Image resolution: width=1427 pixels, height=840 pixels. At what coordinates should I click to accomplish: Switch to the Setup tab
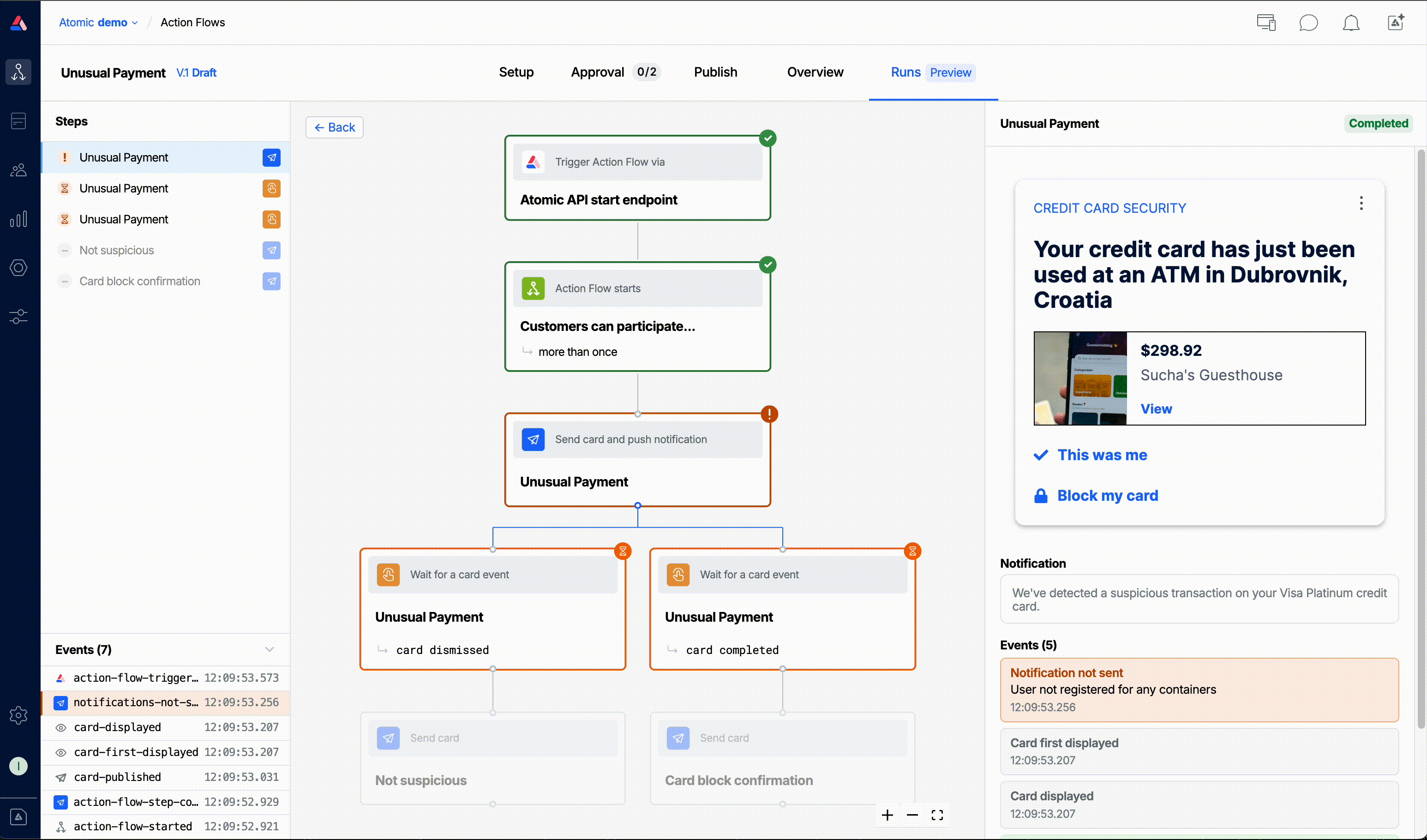click(x=516, y=72)
